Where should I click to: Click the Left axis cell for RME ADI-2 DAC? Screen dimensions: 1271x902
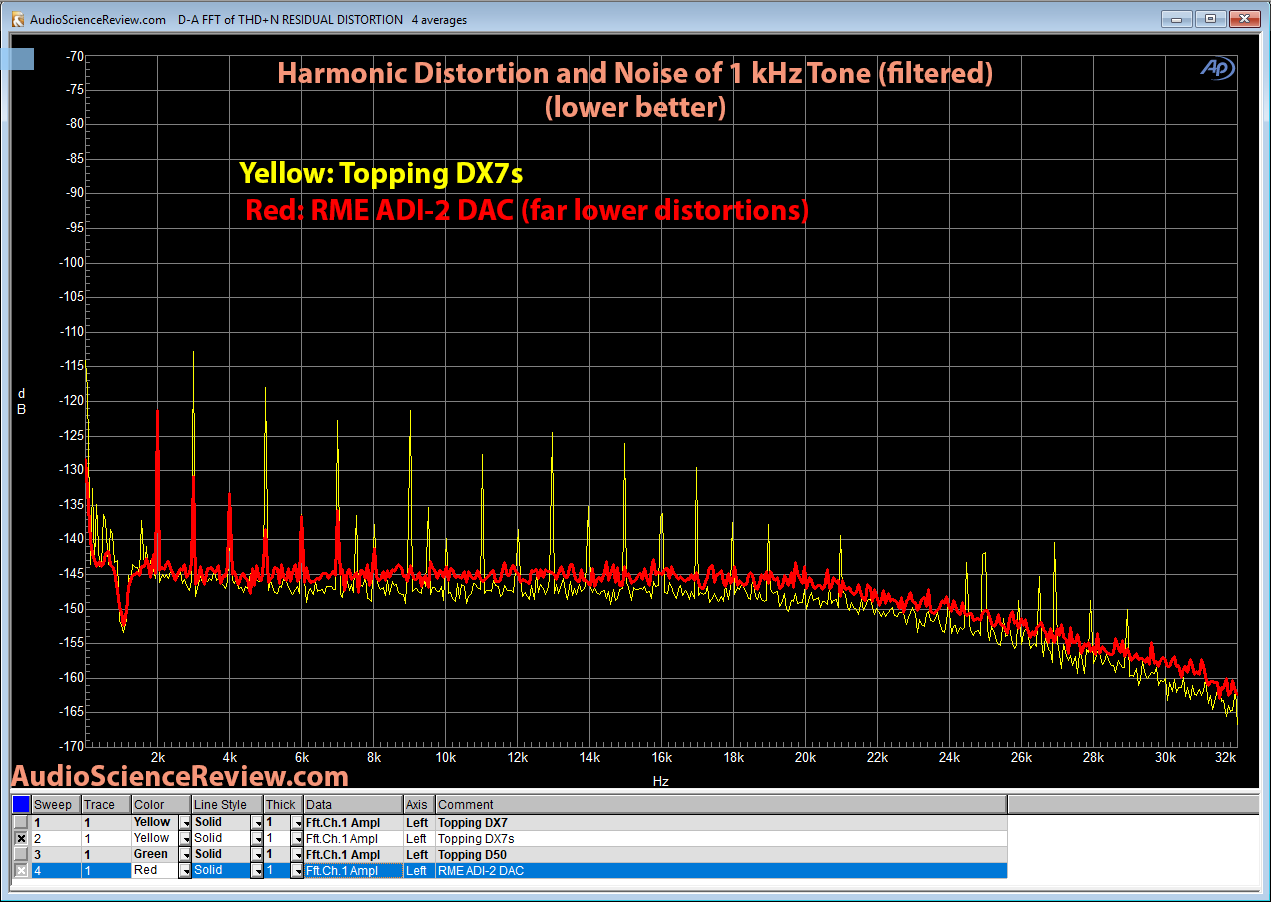(419, 871)
